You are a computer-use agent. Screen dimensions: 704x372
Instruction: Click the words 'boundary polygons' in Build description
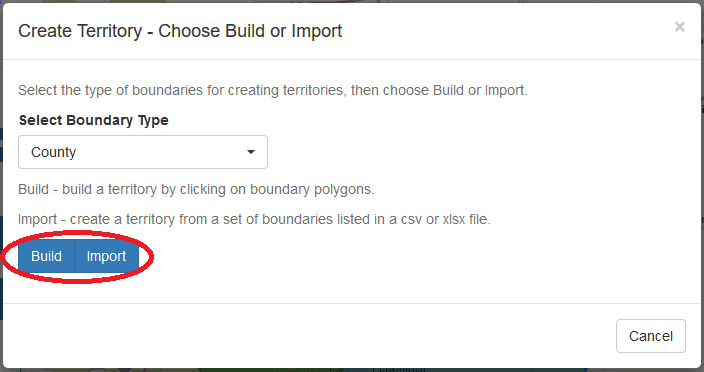tap(312, 189)
